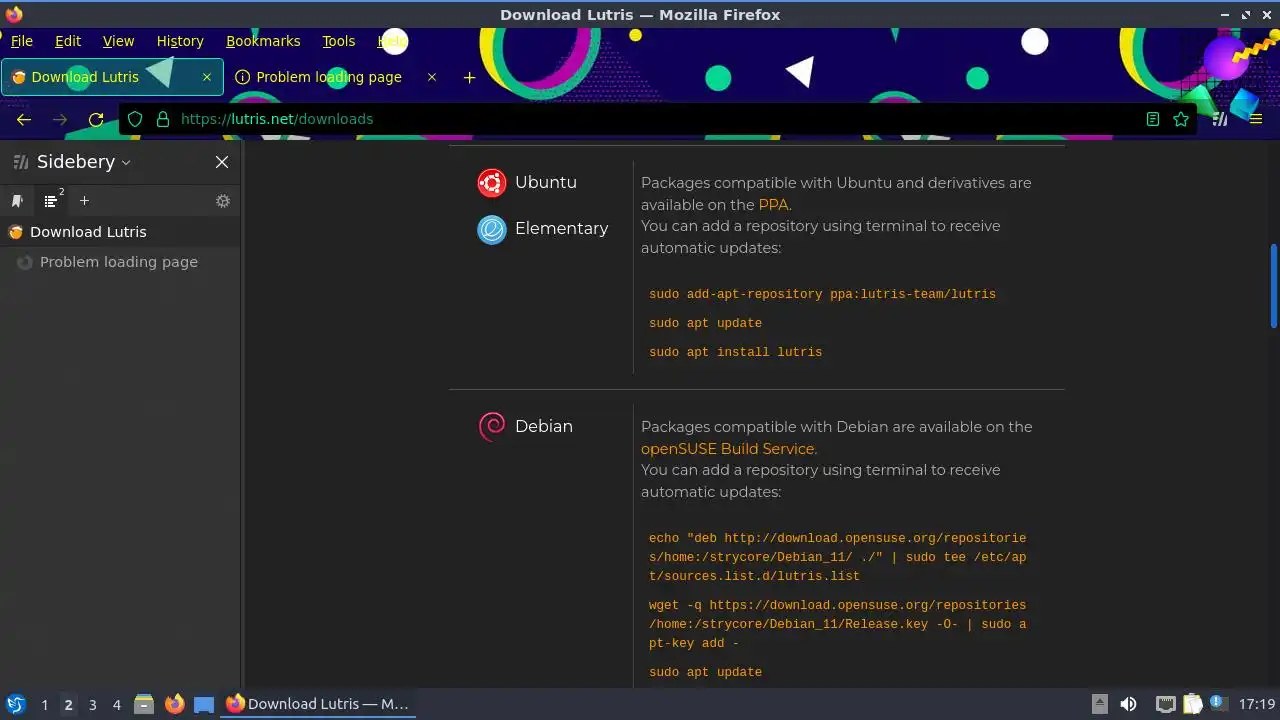The height and width of the screenshot is (720, 1280).
Task: Bookmark this page with the star icon
Action: point(1181,119)
